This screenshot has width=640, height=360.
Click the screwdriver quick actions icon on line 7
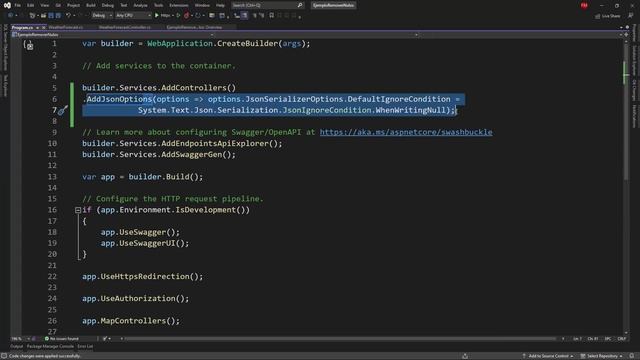coord(62,110)
